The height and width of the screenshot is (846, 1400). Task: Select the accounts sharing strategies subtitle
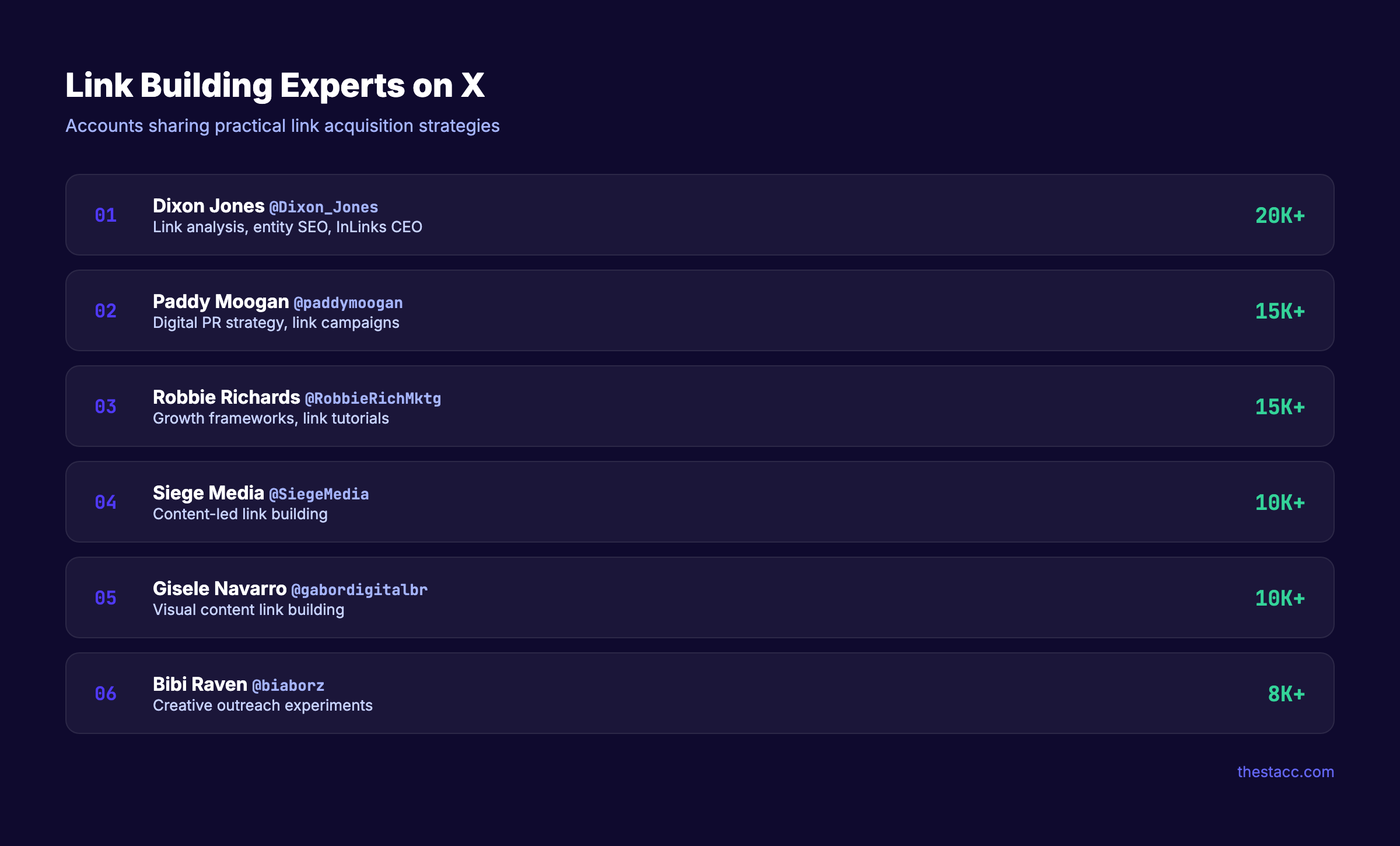click(282, 125)
